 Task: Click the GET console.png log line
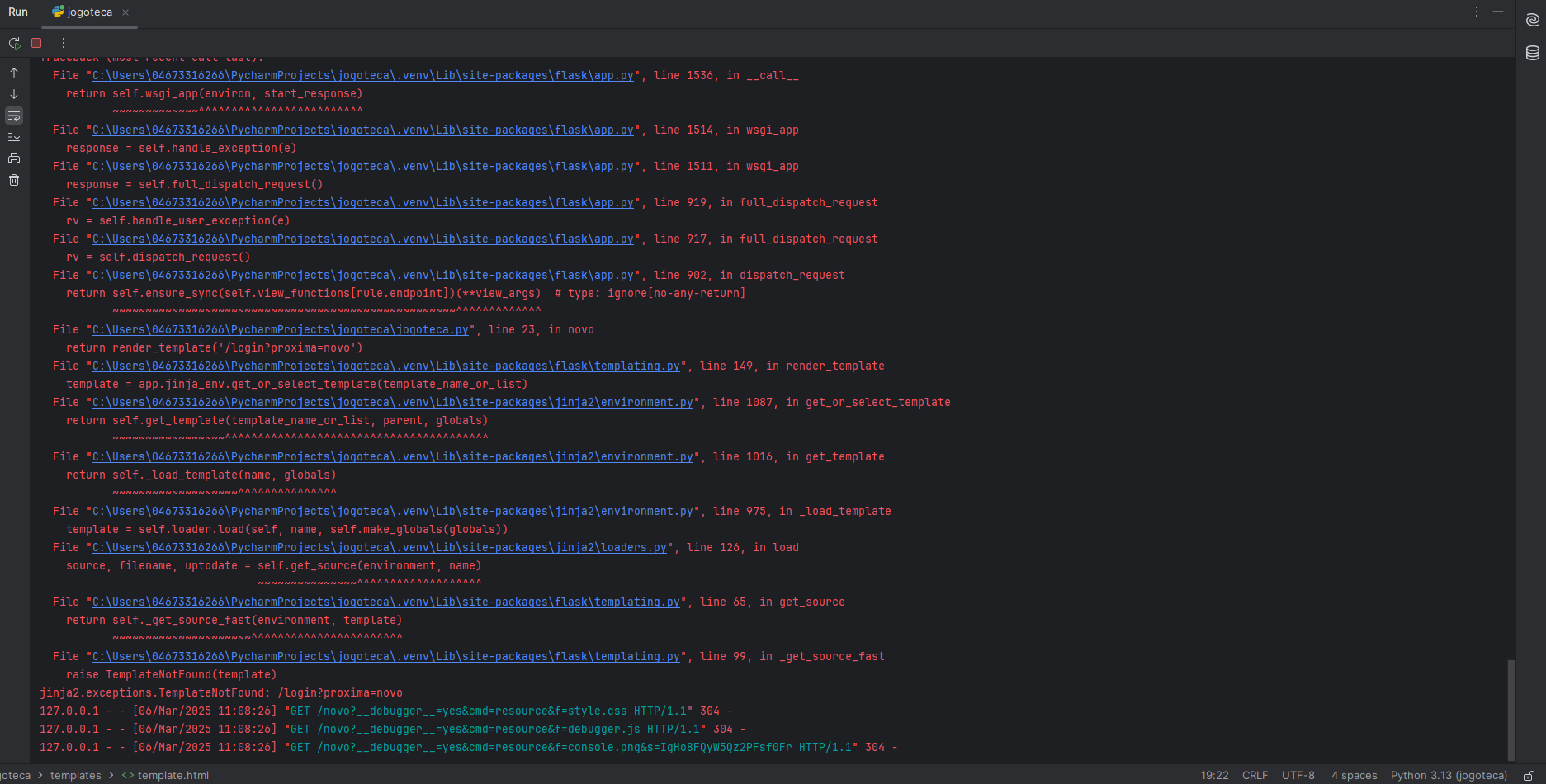469,748
